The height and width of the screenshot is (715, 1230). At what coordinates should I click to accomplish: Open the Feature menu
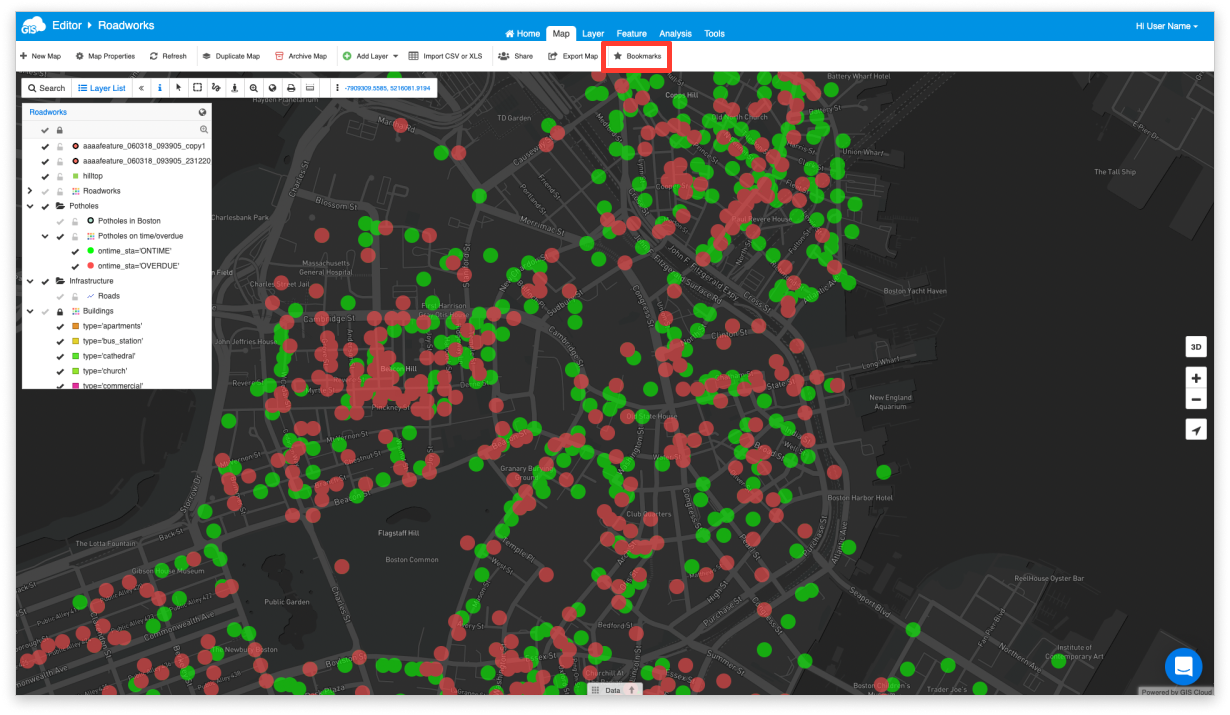click(631, 33)
